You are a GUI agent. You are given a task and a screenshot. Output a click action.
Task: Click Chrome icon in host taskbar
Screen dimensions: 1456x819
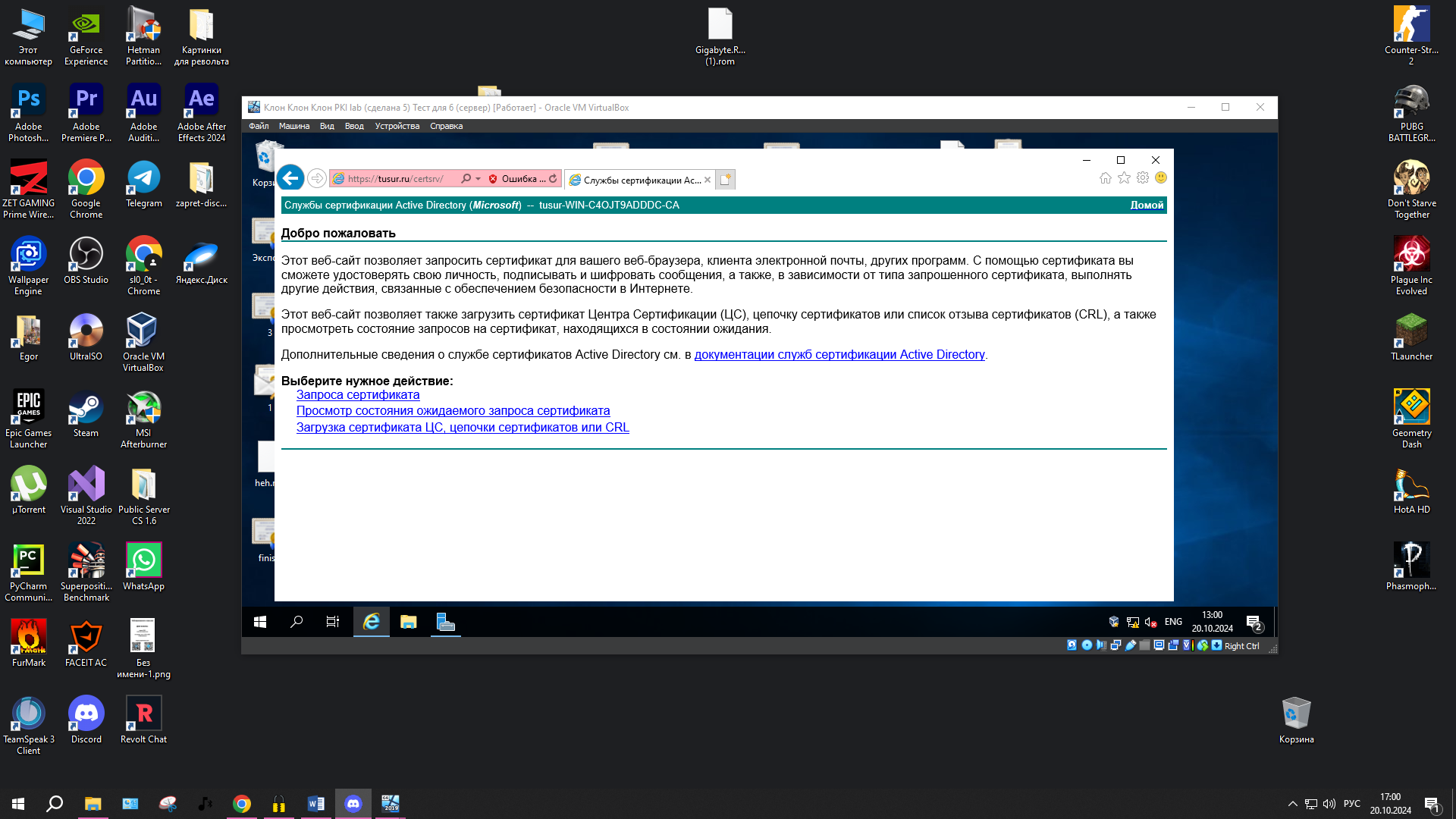[x=242, y=804]
